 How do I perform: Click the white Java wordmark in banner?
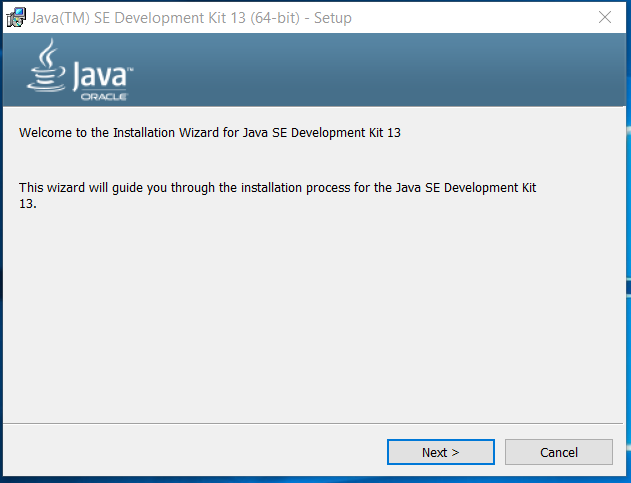pos(100,76)
